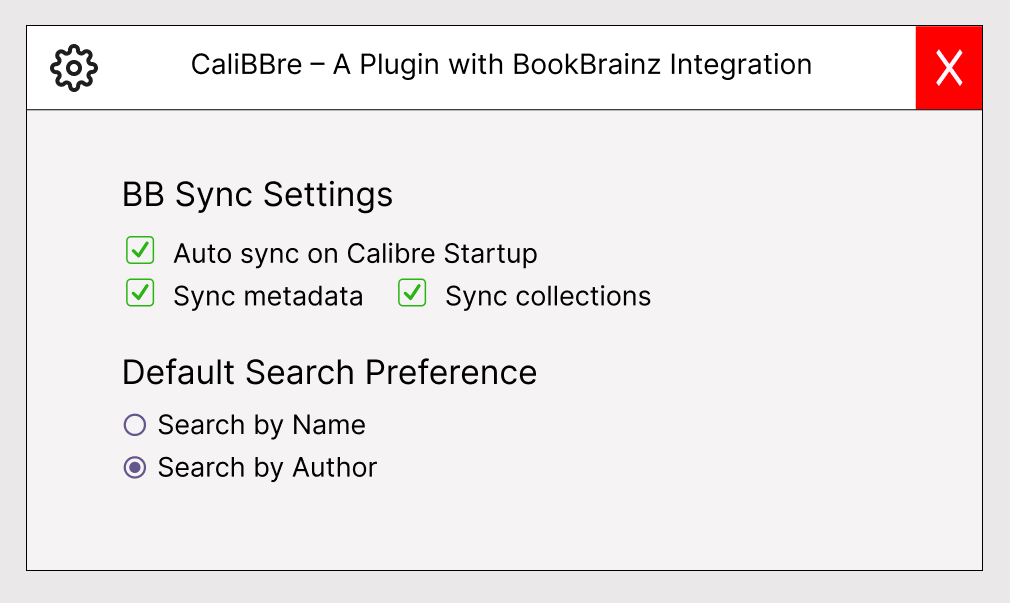Toggle the Sync metadata checkbox

pyautogui.click(x=140, y=292)
